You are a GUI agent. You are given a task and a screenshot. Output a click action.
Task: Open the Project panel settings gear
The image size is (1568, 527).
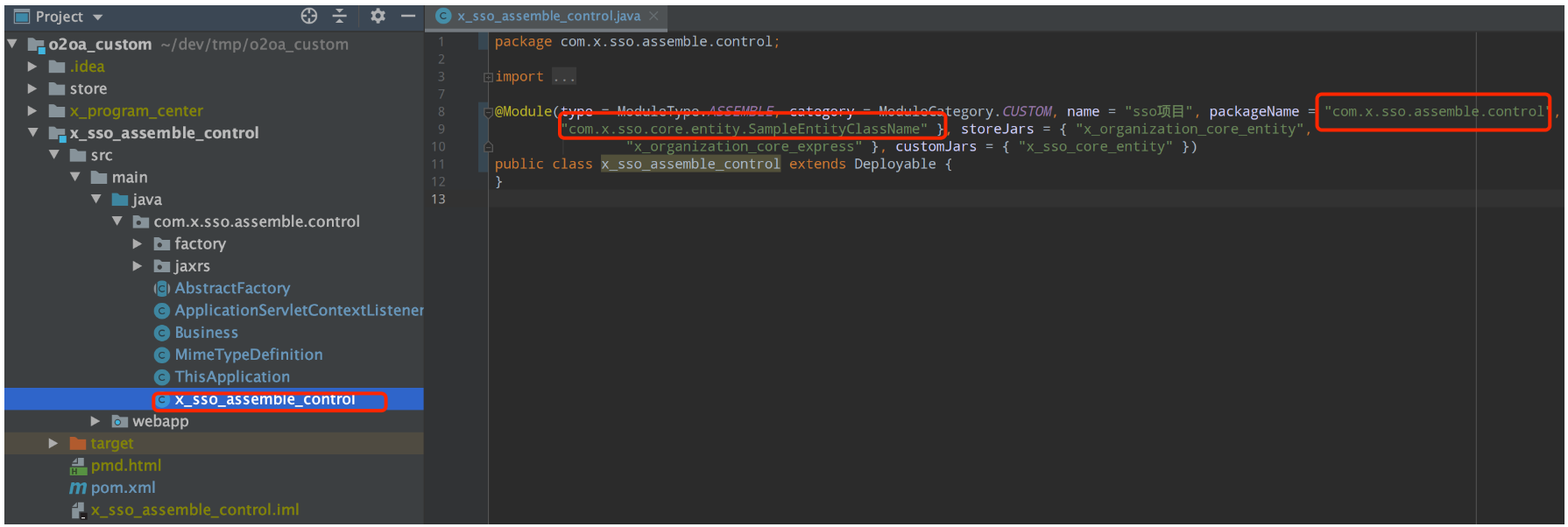pyautogui.click(x=378, y=16)
